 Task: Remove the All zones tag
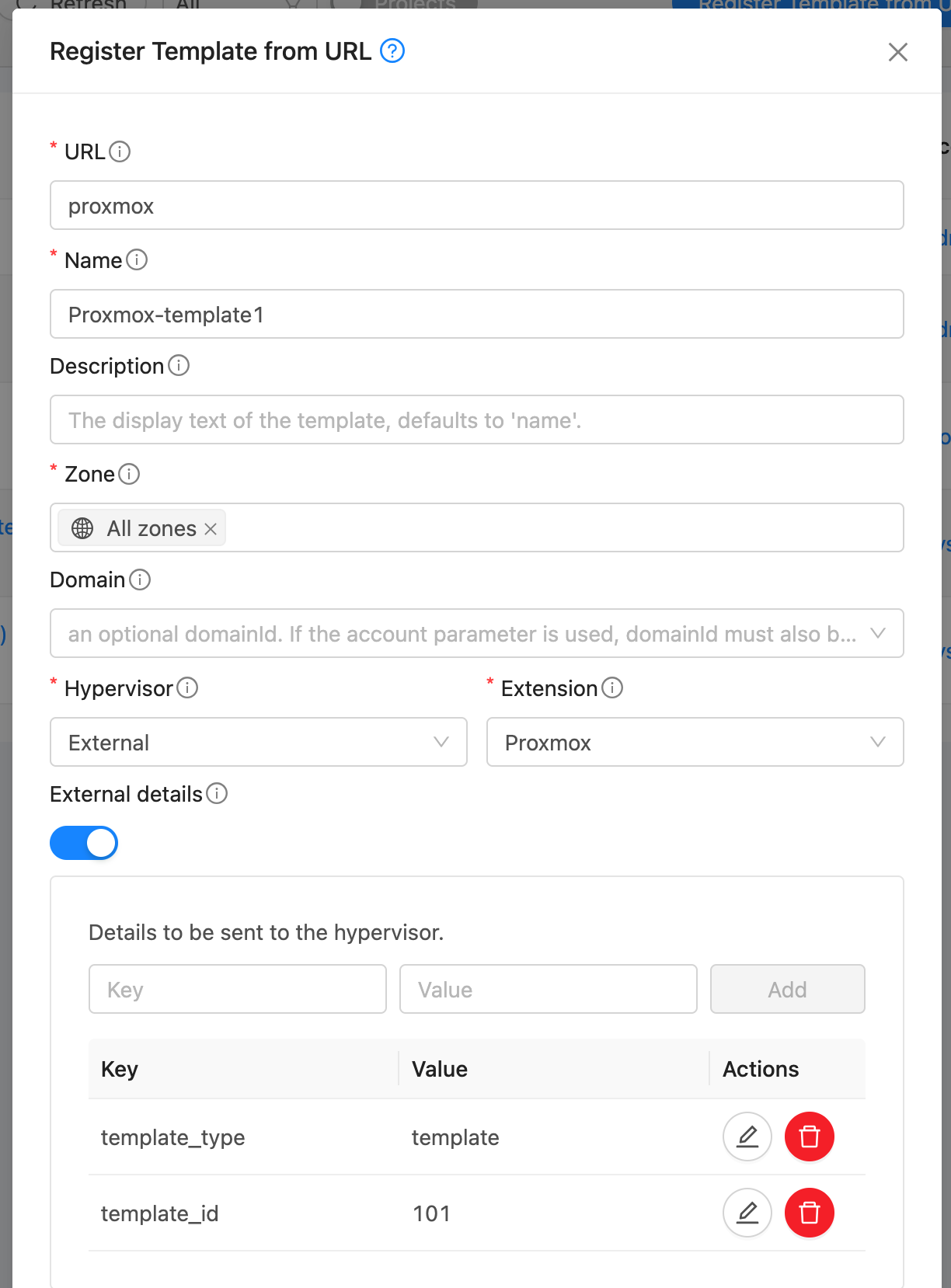click(211, 529)
